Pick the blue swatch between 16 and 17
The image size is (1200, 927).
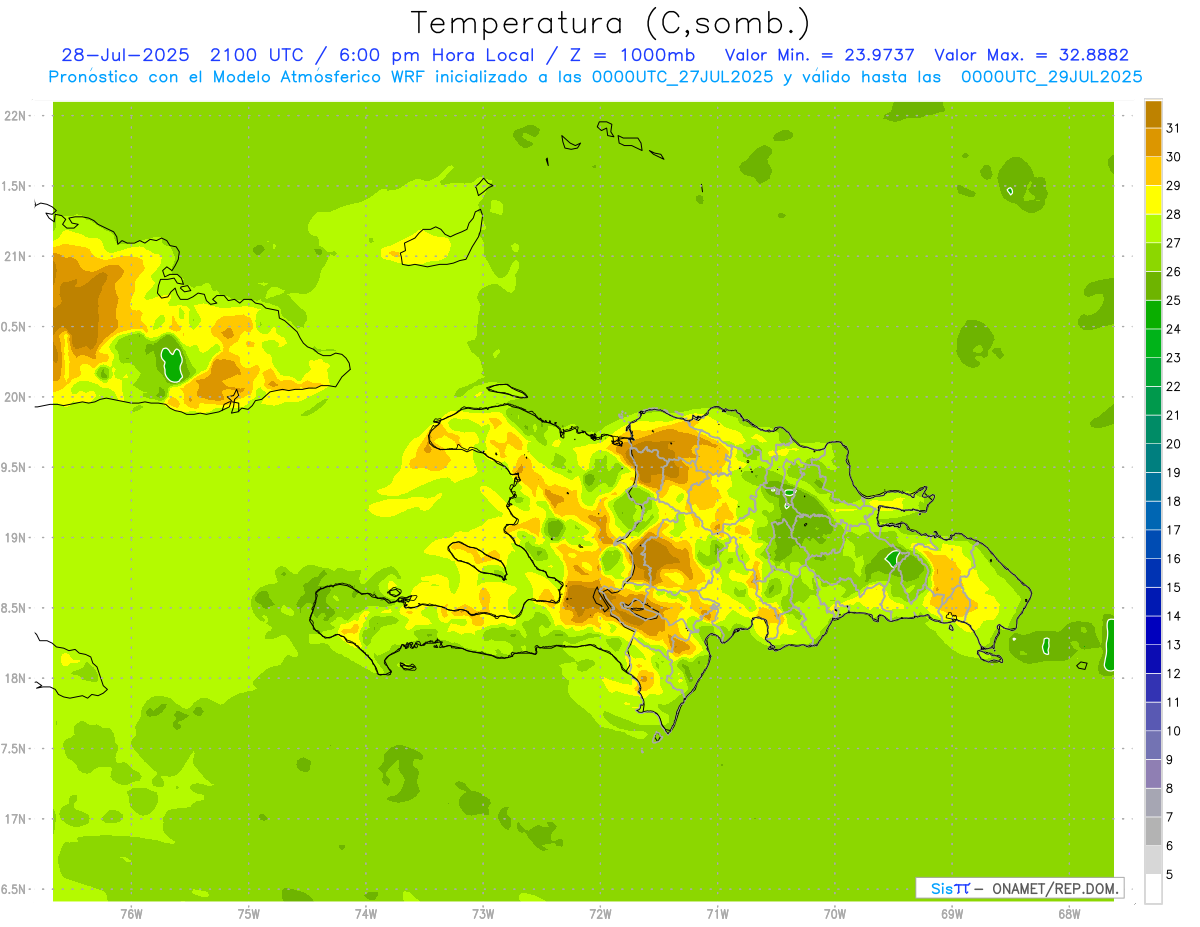click(1153, 544)
